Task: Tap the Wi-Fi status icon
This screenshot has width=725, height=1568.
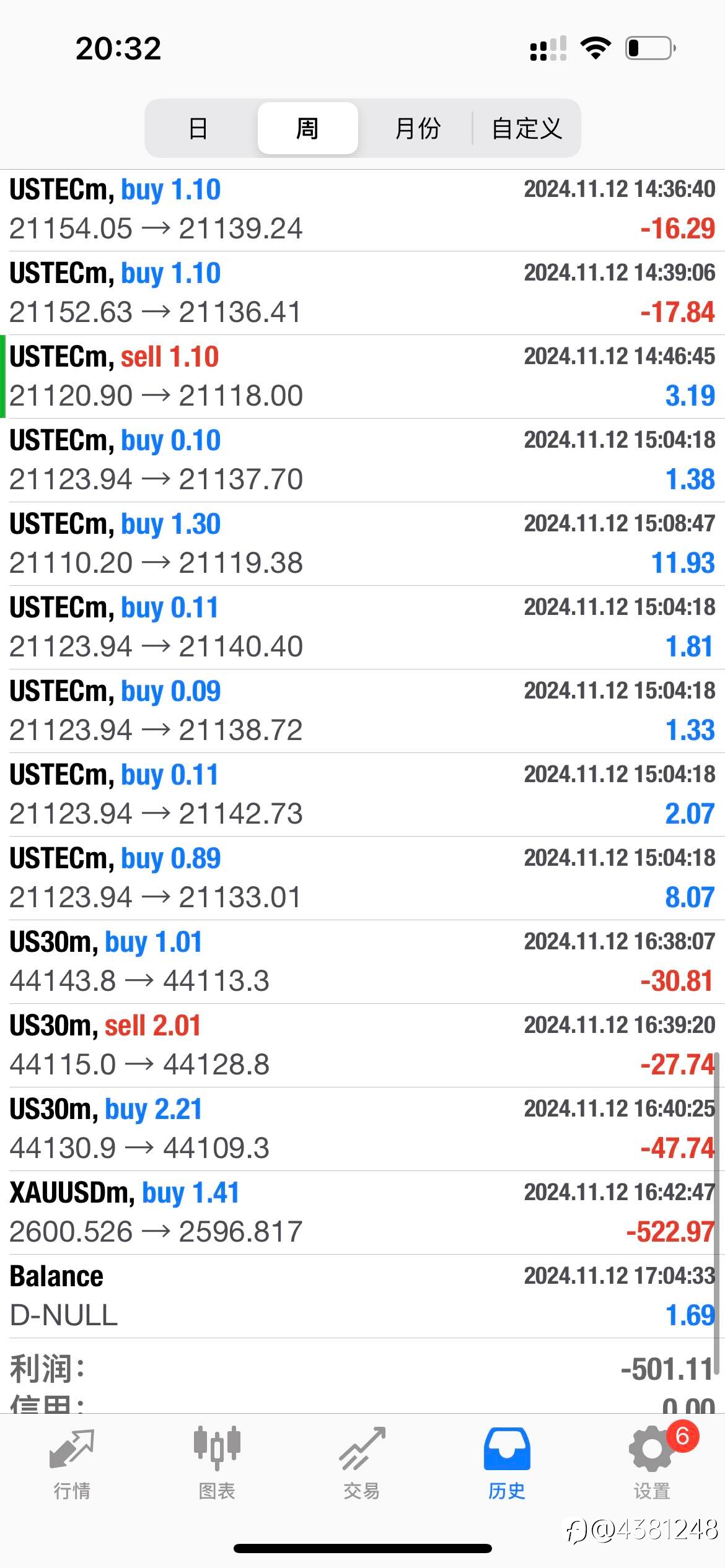Action: click(595, 48)
